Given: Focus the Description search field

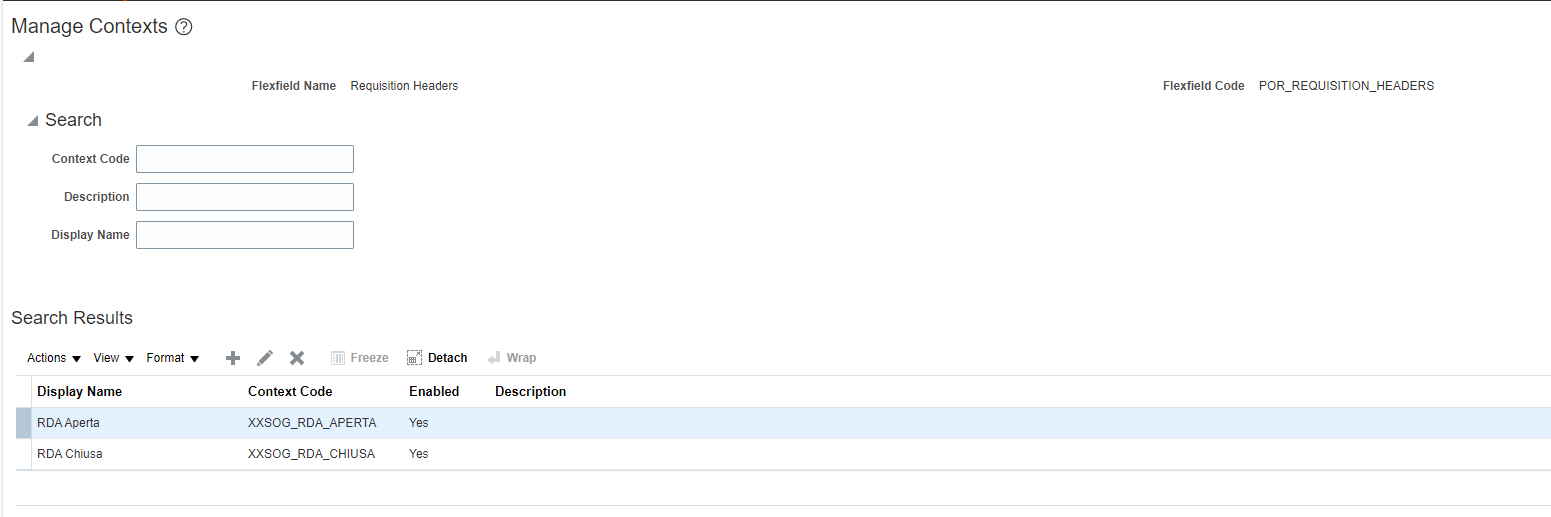Looking at the screenshot, I should [x=245, y=197].
